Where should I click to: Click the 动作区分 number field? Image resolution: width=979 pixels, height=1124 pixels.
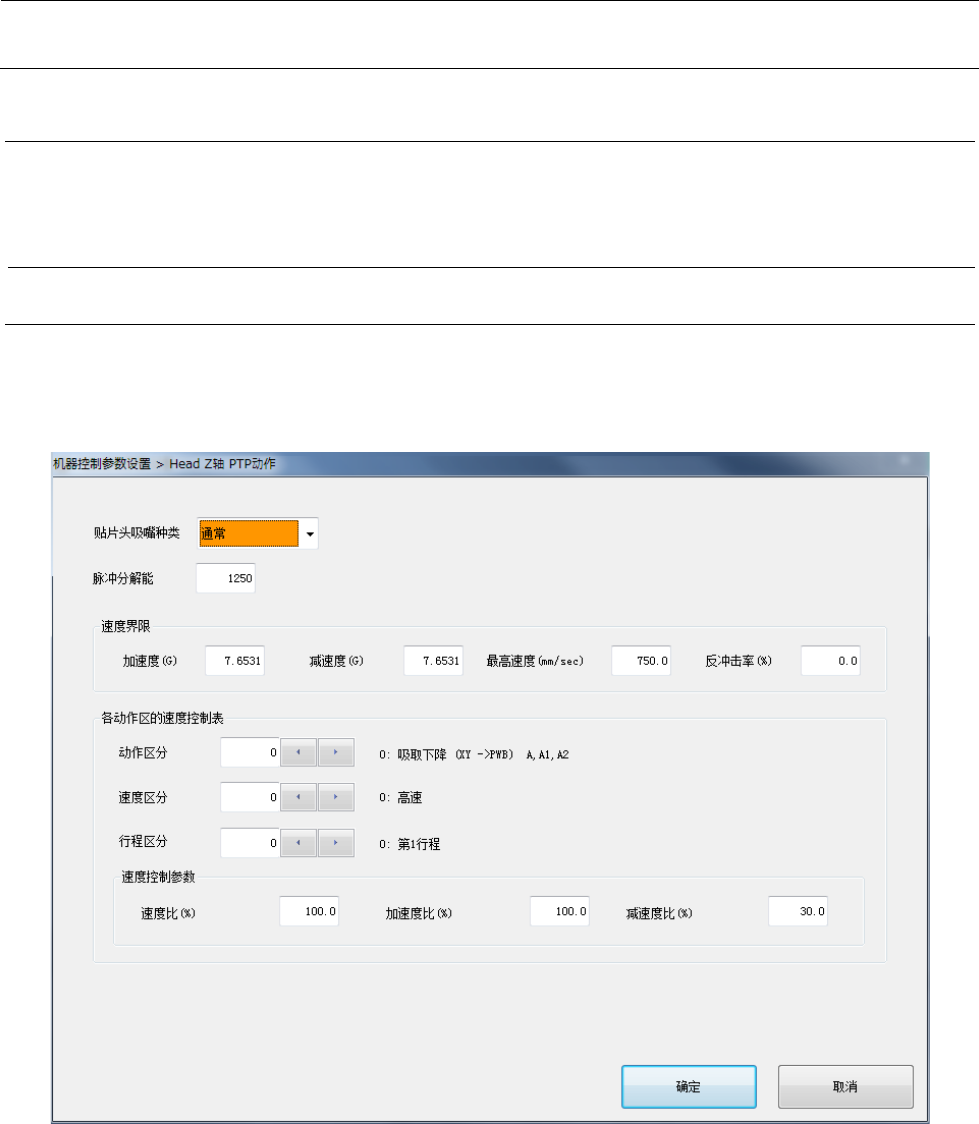[x=250, y=753]
